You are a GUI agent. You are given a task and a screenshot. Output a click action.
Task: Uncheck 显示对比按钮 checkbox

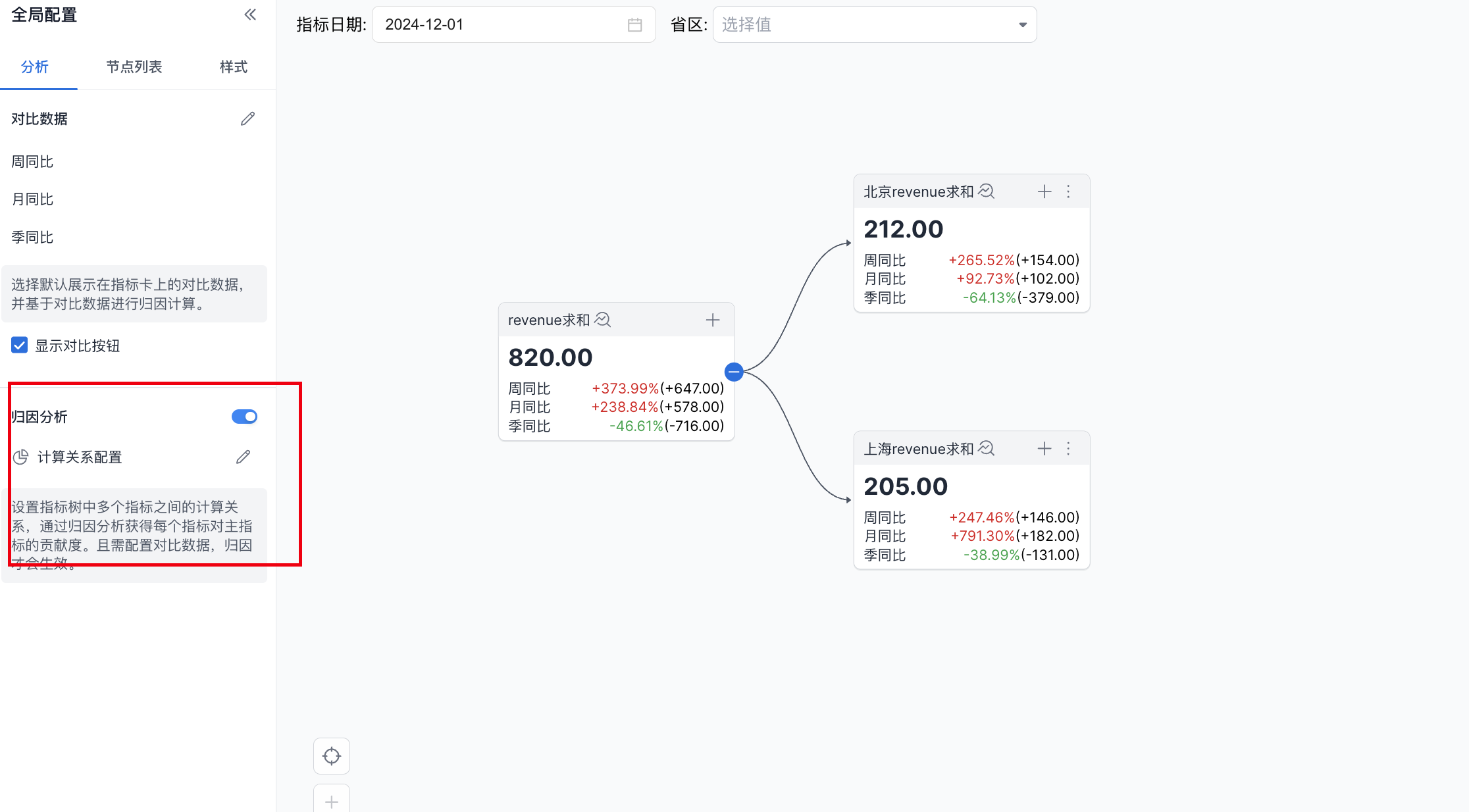[20, 345]
